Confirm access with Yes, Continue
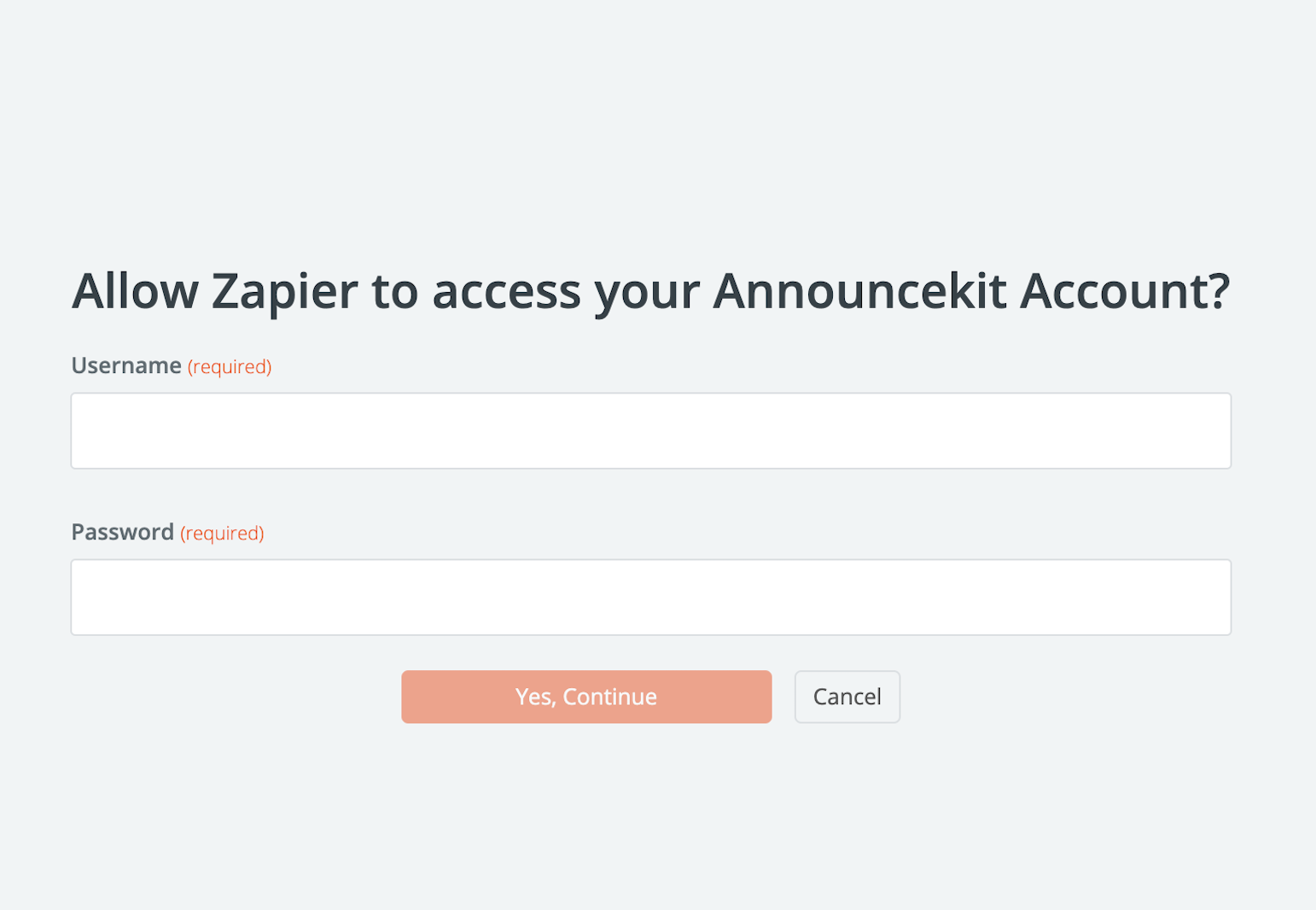1316x910 pixels. pos(586,697)
